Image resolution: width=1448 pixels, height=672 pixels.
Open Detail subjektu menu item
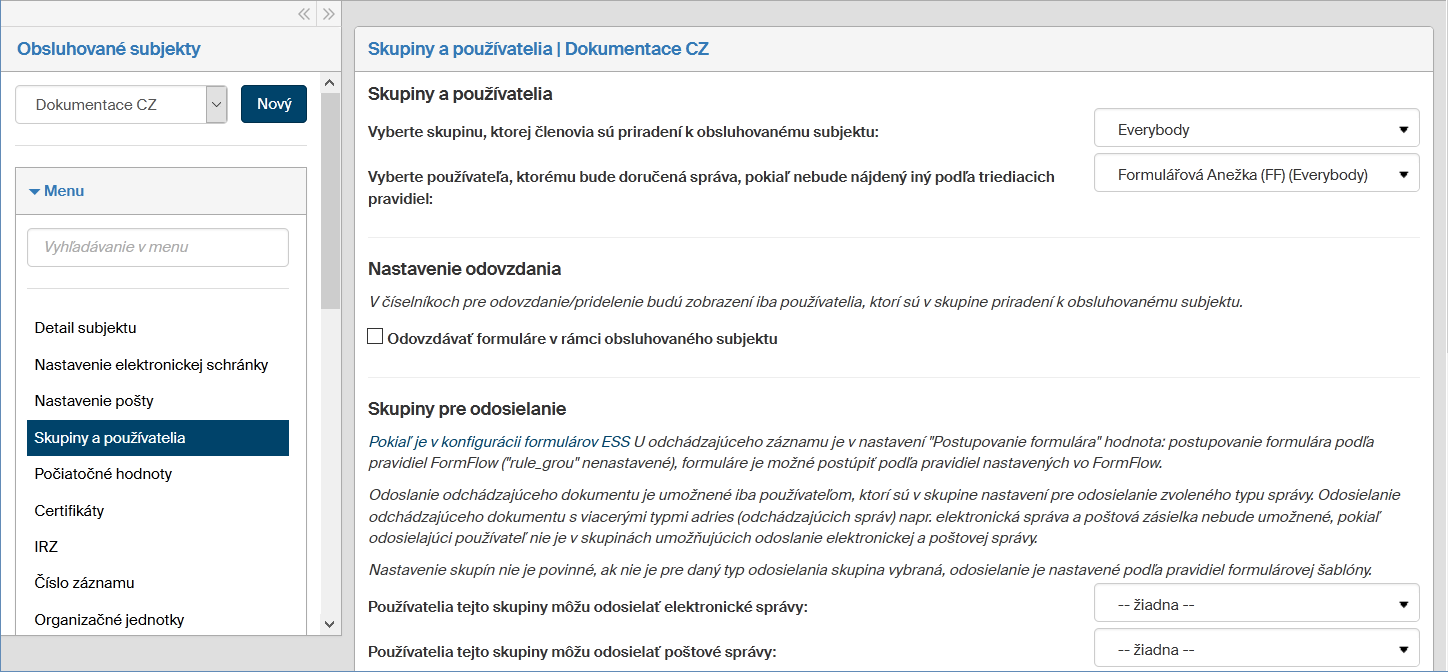[x=86, y=328]
